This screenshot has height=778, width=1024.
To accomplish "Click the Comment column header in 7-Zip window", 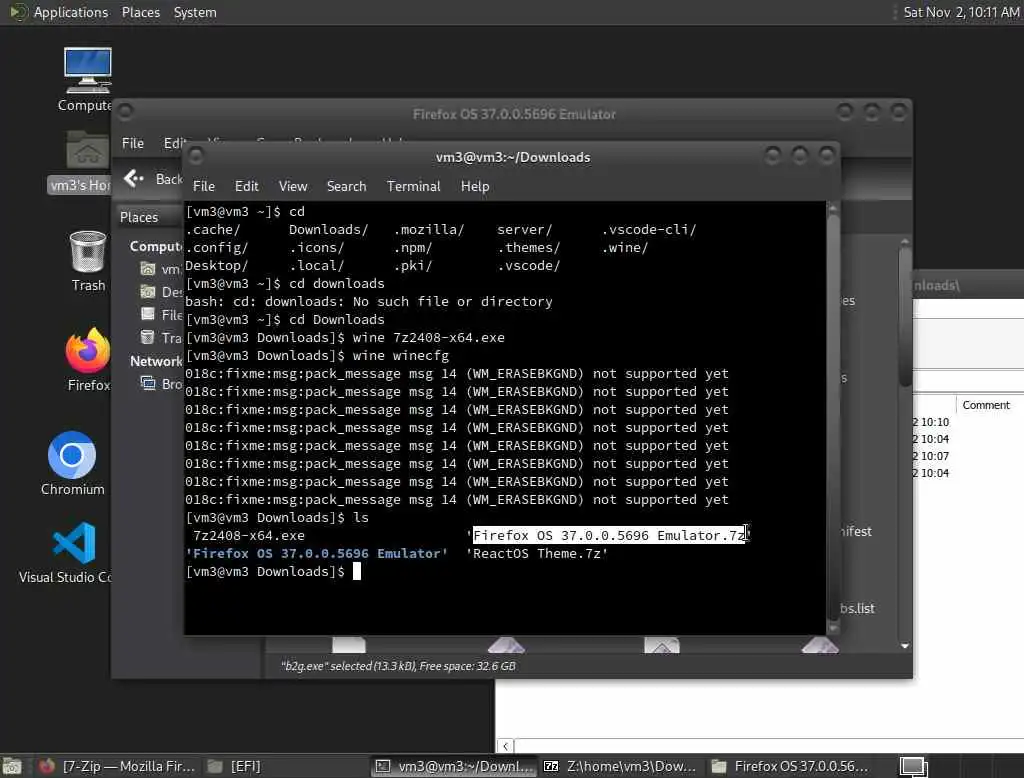I will [985, 405].
